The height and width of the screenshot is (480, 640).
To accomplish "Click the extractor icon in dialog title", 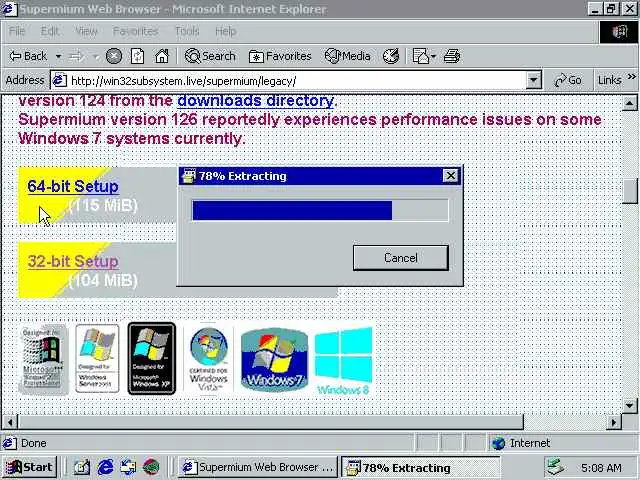I will pos(189,176).
